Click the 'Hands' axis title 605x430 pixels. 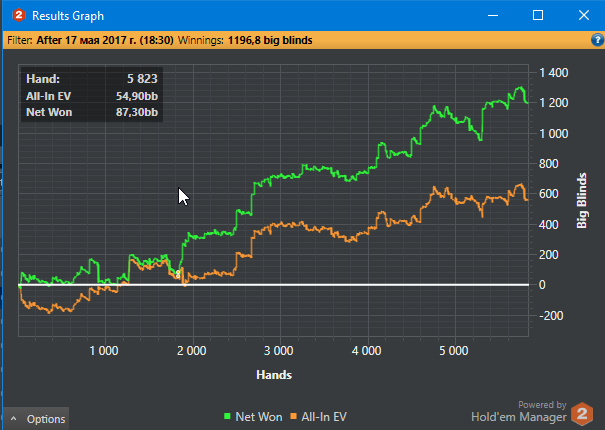(x=274, y=375)
